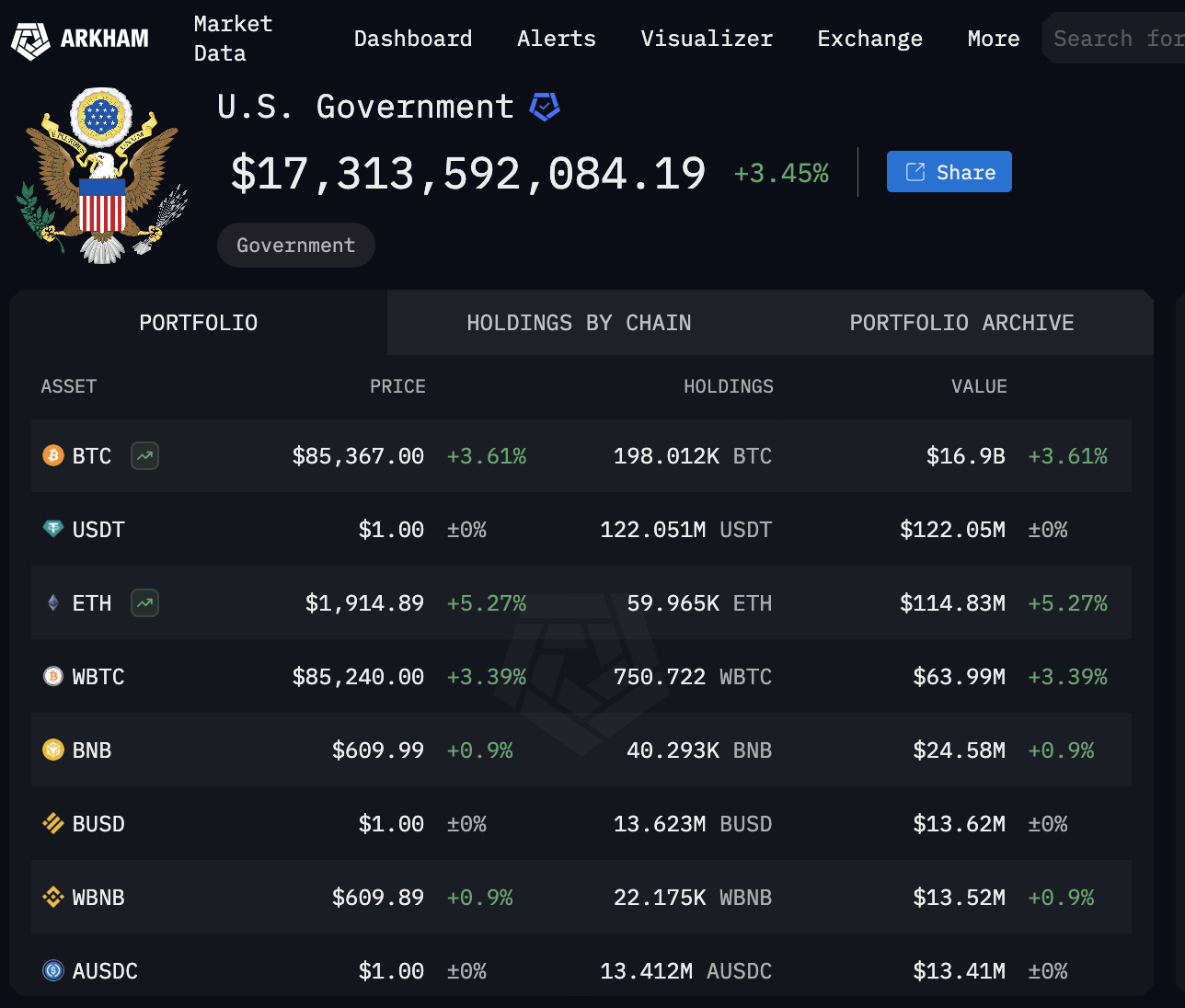Focus the Search input field

1114,39
